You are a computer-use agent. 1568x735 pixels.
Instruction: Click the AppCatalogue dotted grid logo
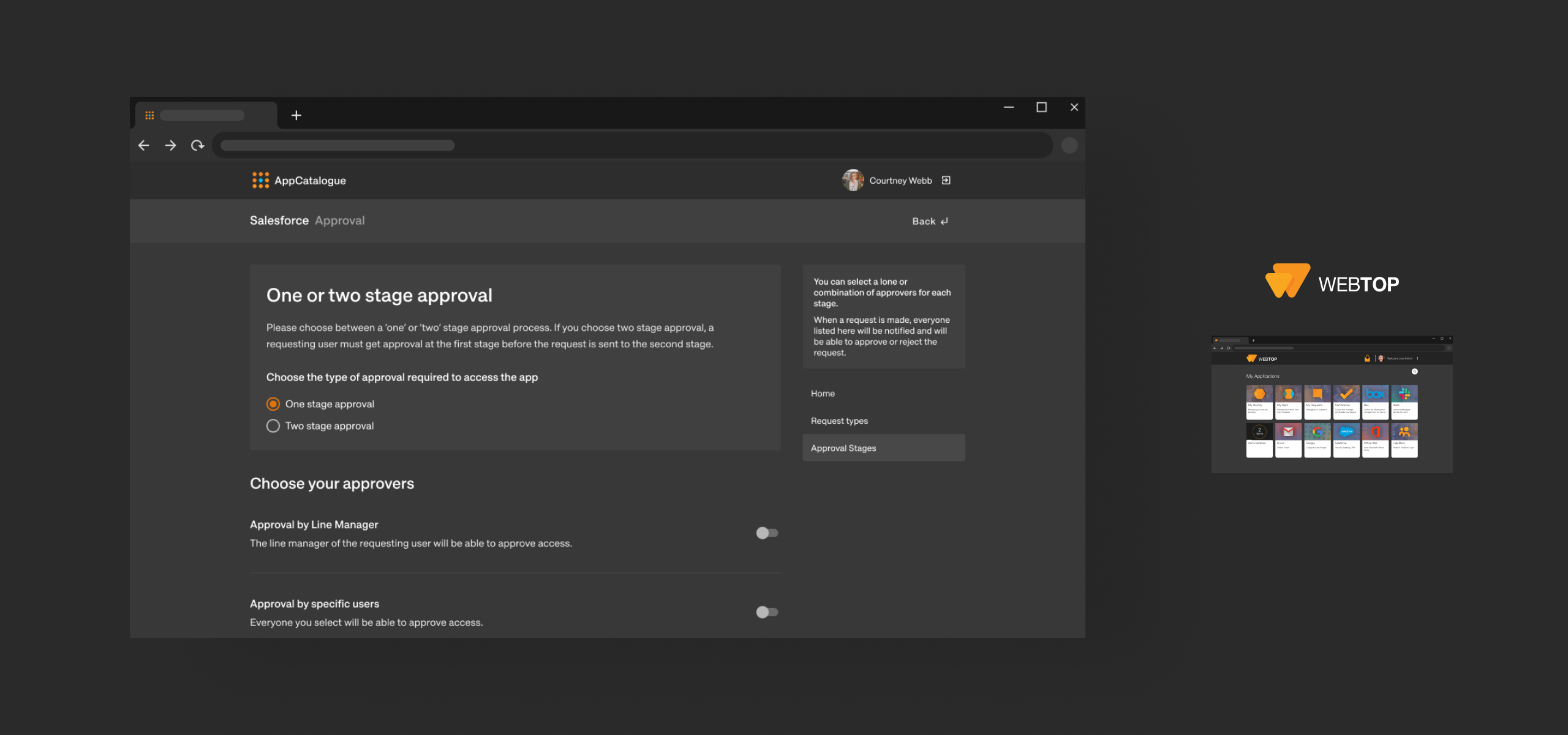point(260,180)
